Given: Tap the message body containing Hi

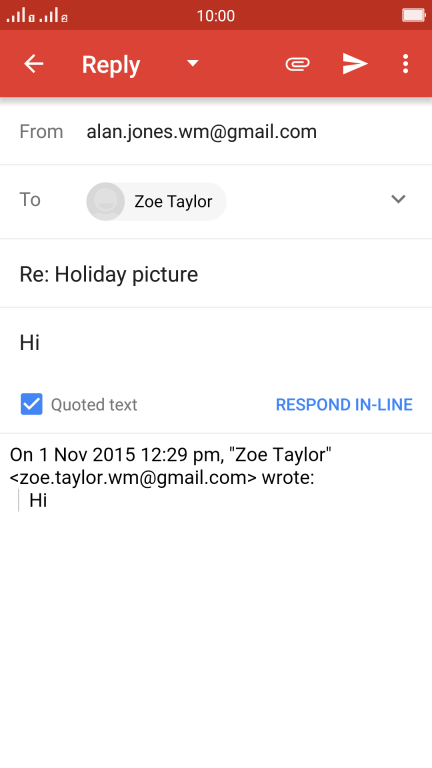Looking at the screenshot, I should (216, 343).
